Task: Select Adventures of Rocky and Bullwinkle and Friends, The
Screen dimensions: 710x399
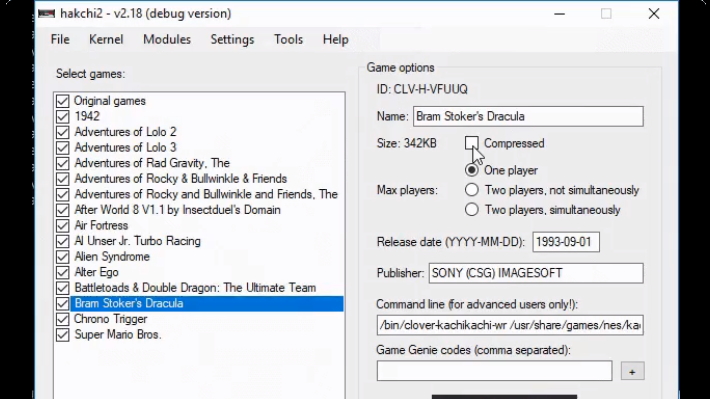Action: pos(206,194)
